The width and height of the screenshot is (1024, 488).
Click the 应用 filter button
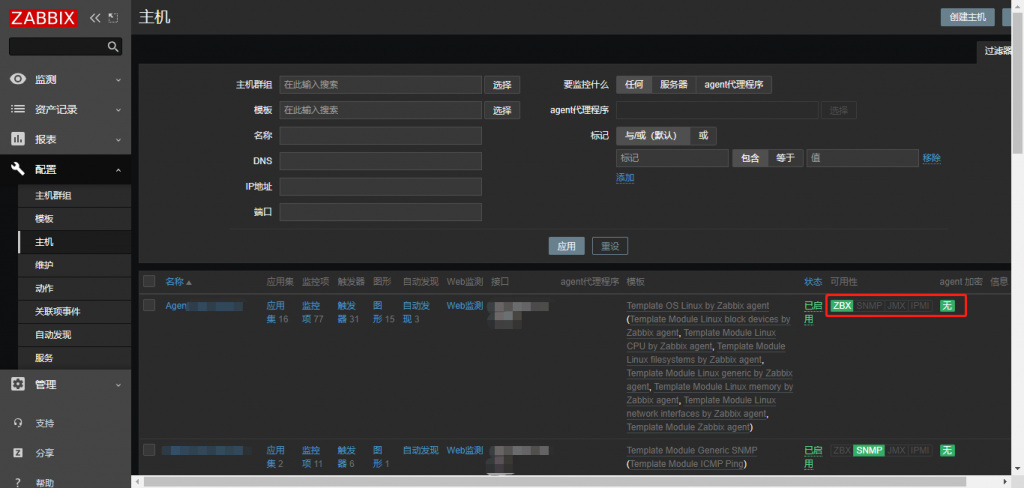coord(566,246)
